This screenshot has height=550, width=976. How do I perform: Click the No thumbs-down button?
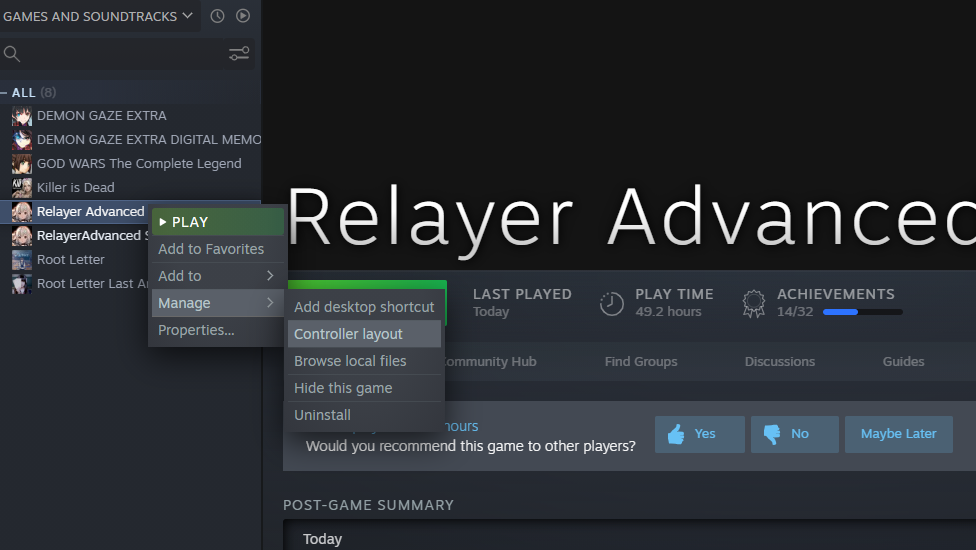coord(795,434)
